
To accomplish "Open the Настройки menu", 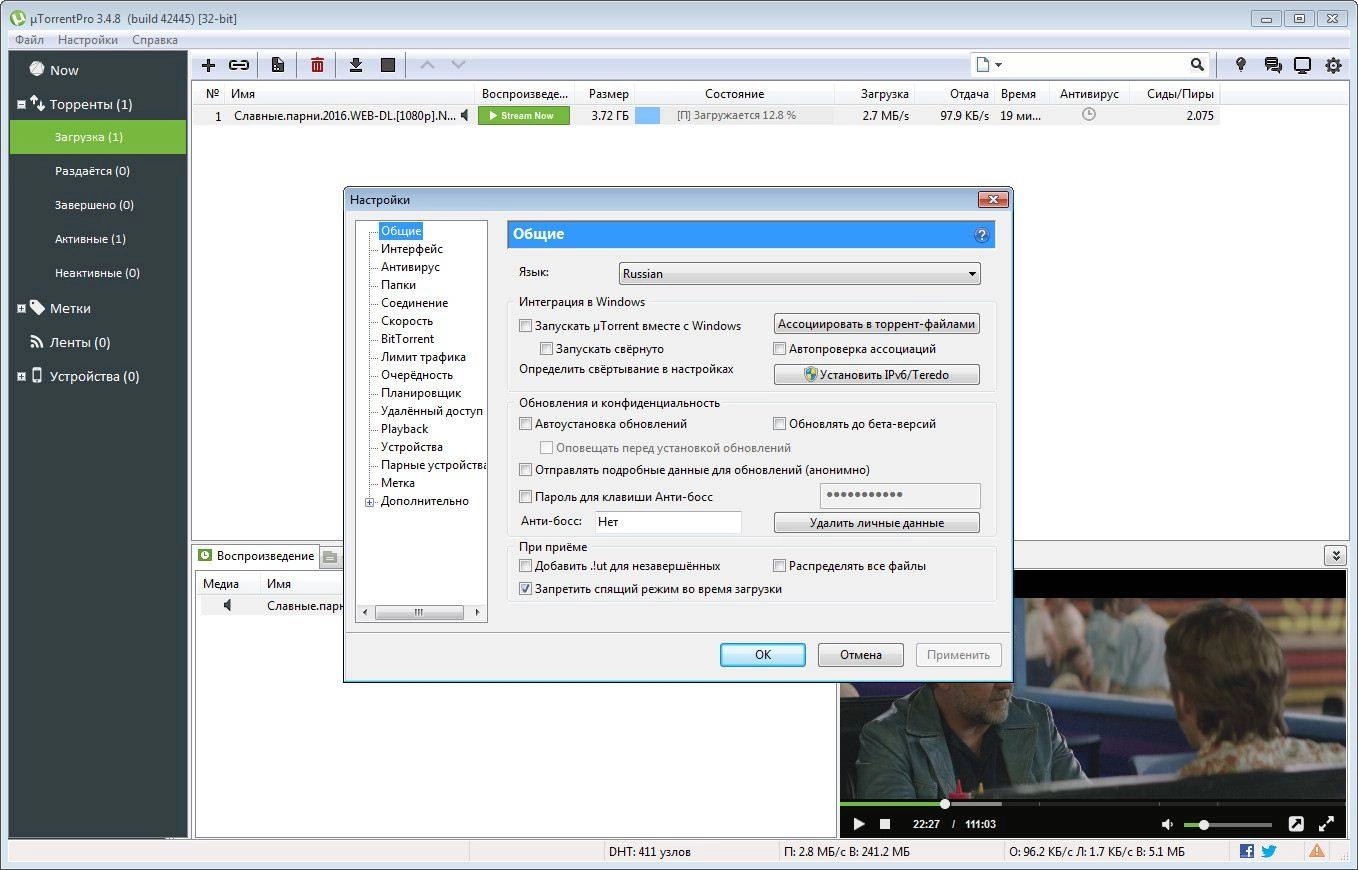I will coord(87,39).
